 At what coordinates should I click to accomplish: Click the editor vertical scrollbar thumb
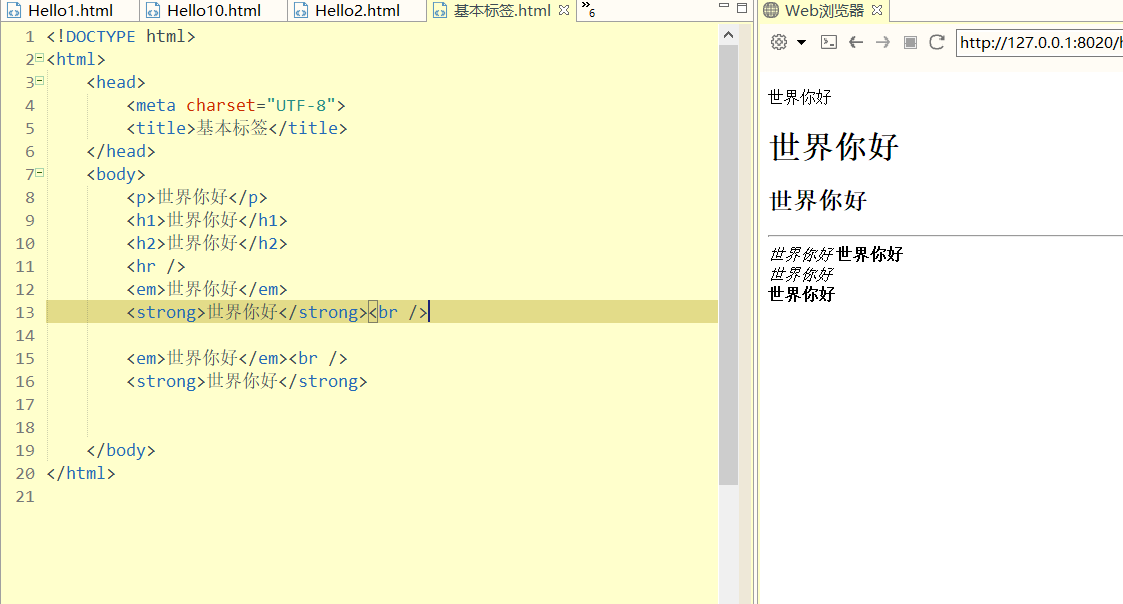tap(728, 265)
